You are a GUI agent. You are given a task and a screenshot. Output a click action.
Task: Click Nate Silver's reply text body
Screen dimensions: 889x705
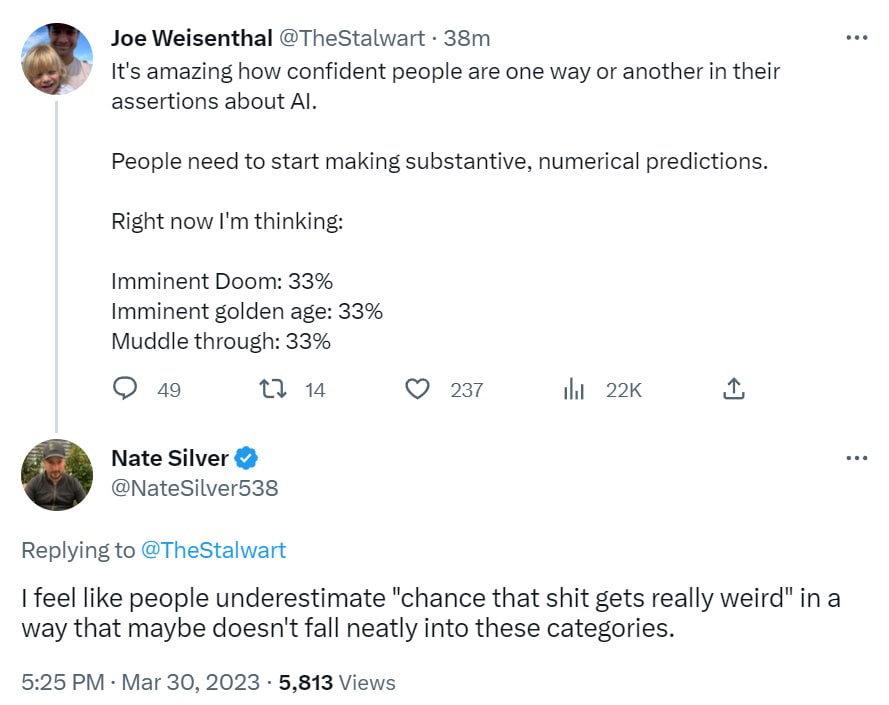pos(430,615)
